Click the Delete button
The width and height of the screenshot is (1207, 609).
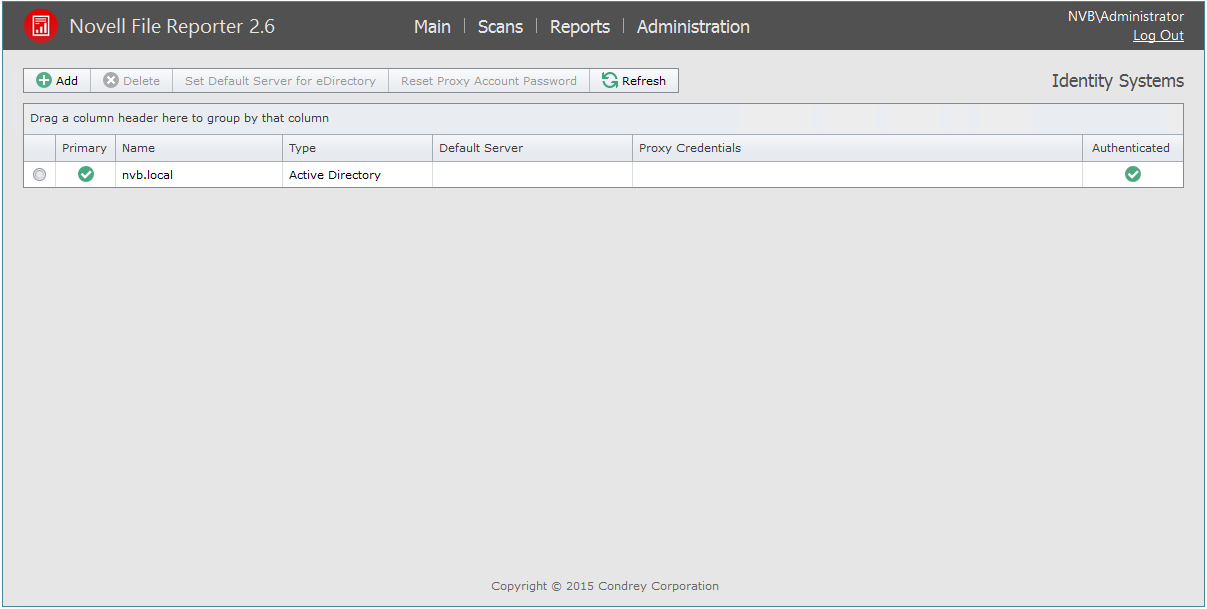tap(132, 81)
